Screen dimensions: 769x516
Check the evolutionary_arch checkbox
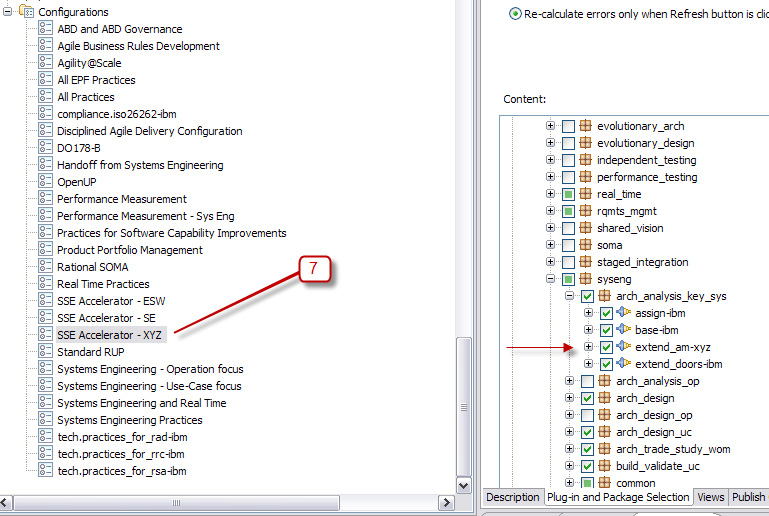click(568, 127)
